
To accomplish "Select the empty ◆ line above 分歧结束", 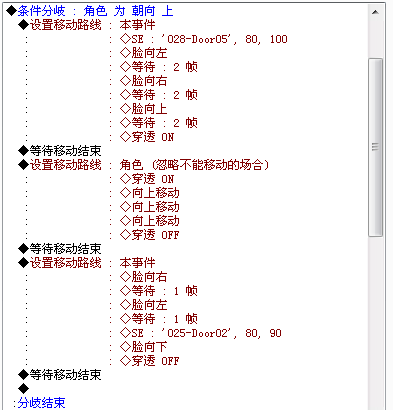I will coord(24,389).
